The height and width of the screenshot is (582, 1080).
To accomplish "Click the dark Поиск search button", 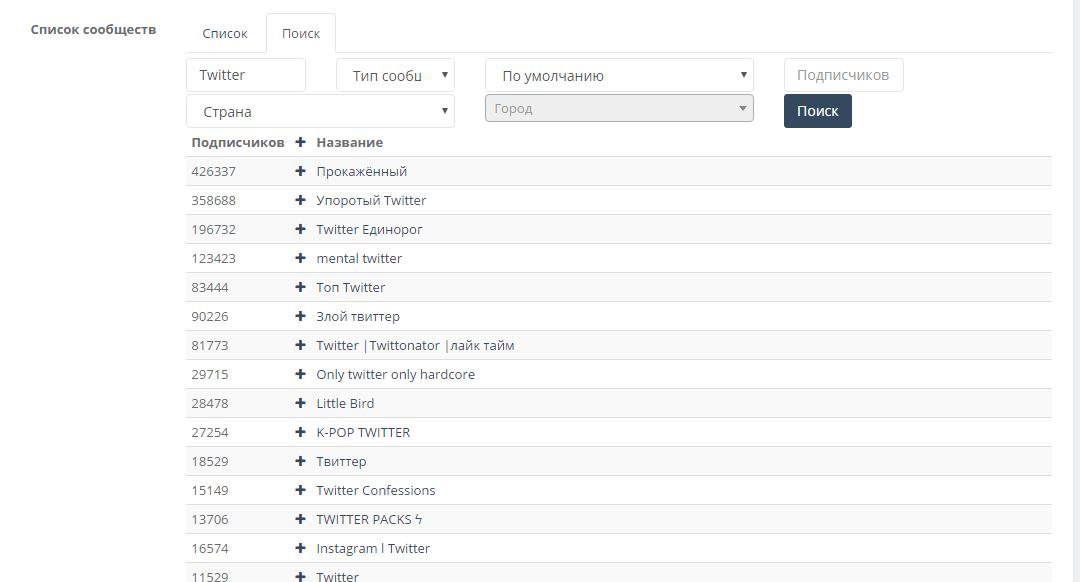I will tap(818, 111).
